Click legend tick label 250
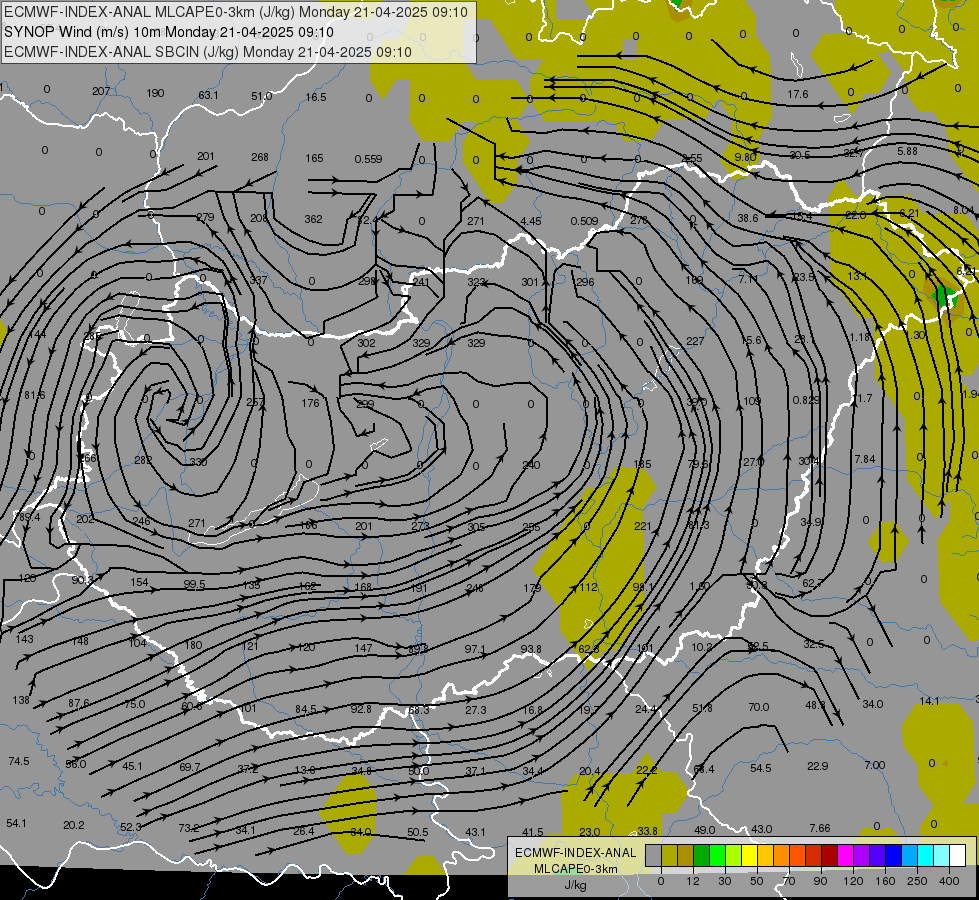979x900 pixels. pyautogui.click(x=917, y=881)
